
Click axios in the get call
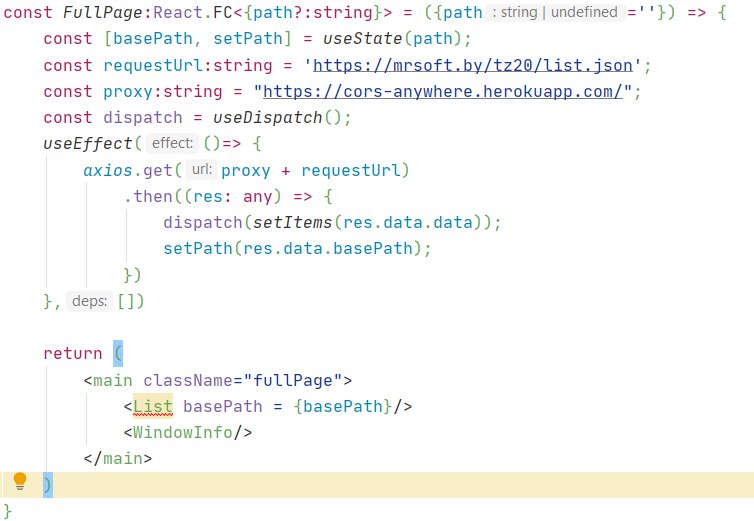[x=107, y=170]
